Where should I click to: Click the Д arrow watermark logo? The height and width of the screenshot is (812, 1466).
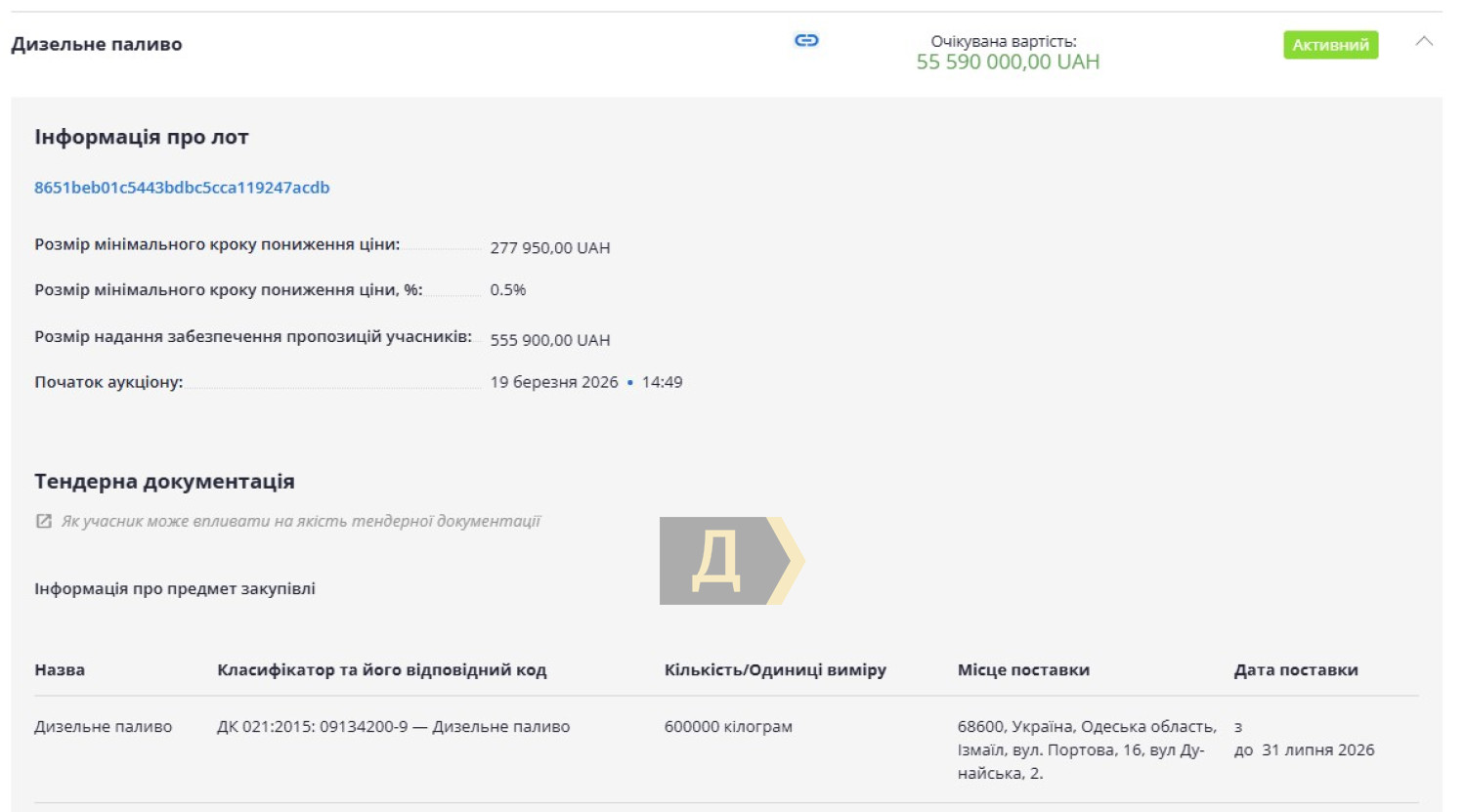tap(731, 561)
